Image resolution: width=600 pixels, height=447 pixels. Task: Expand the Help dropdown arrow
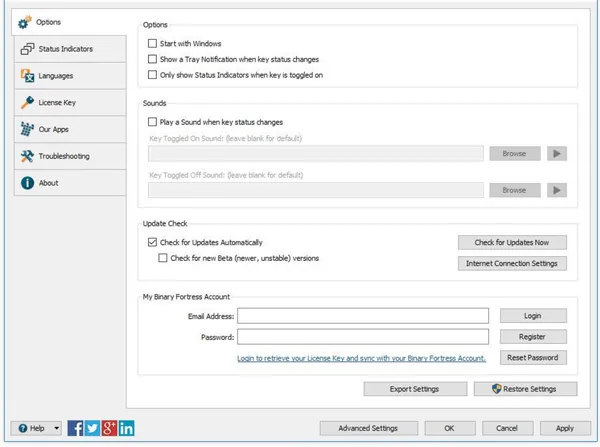(x=57, y=428)
